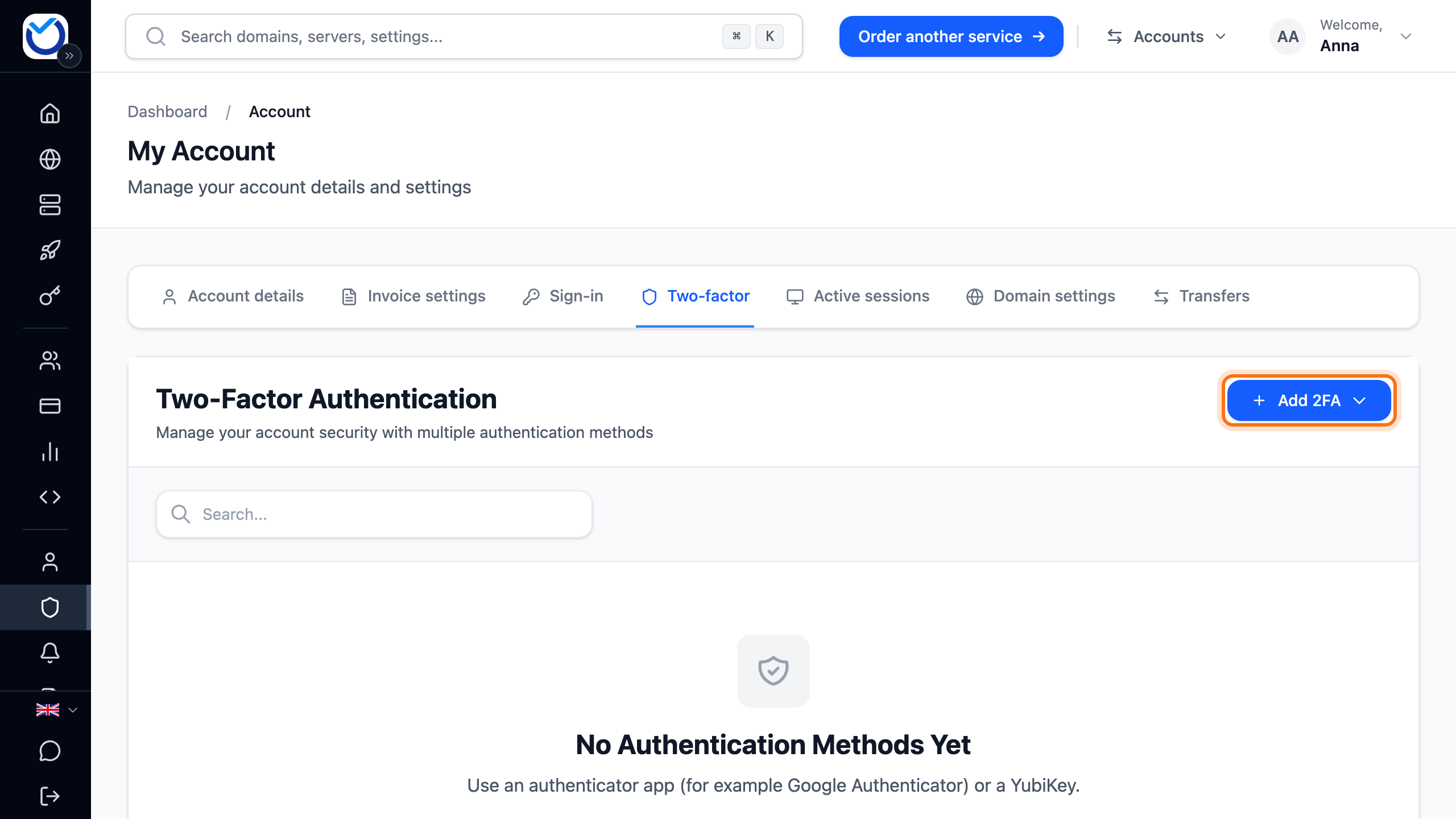The height and width of the screenshot is (819, 1456).
Task: Open the rocket launch sidebar icon
Action: click(x=50, y=250)
